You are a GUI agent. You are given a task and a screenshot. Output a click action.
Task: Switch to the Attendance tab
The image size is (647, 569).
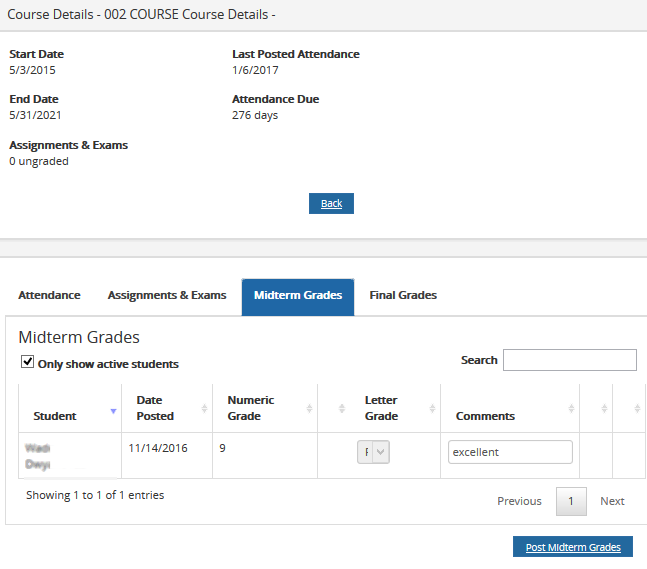tap(49, 295)
